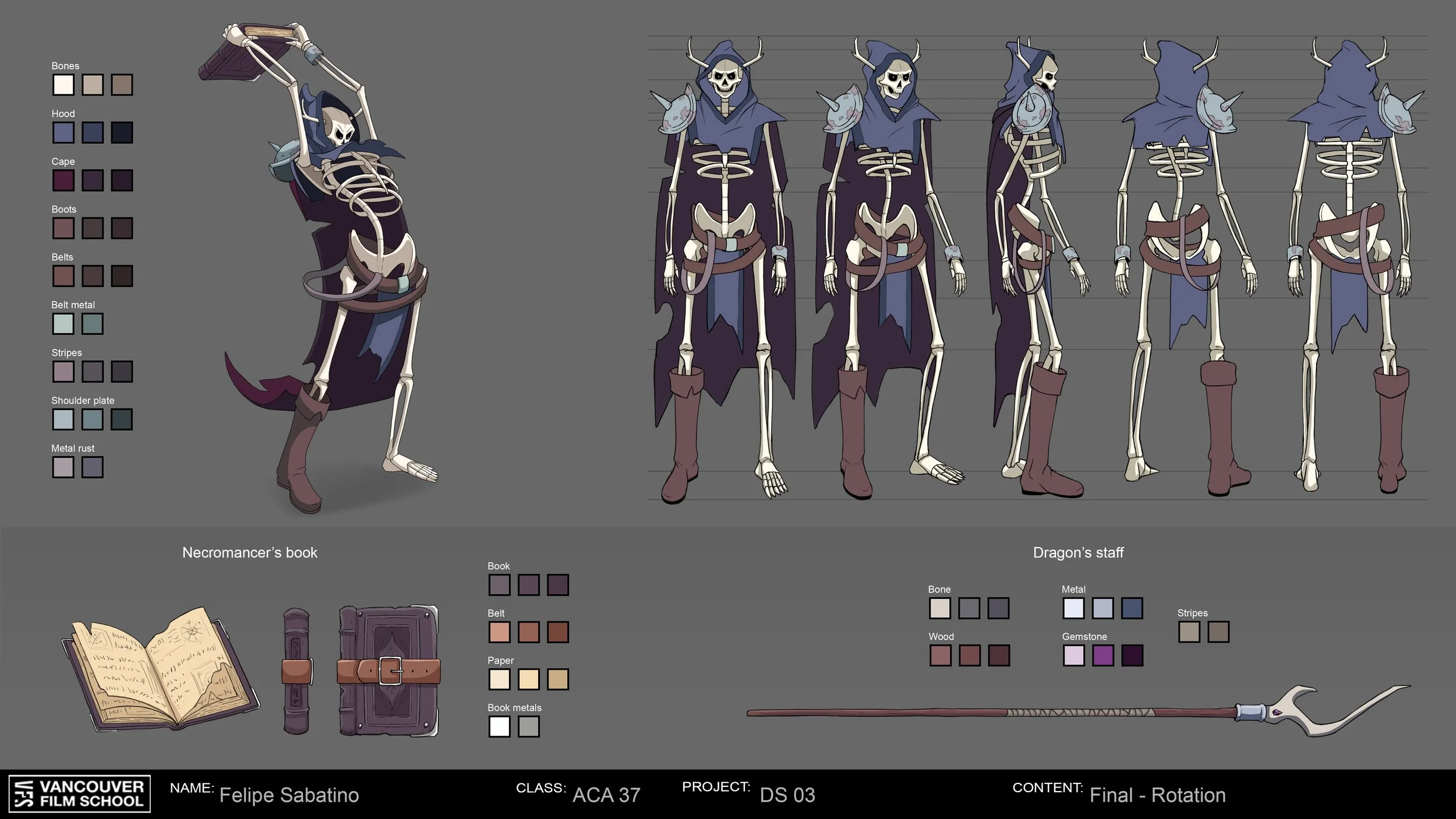
Task: Pick the middle Belt swatch under Book section
Action: pos(529,633)
